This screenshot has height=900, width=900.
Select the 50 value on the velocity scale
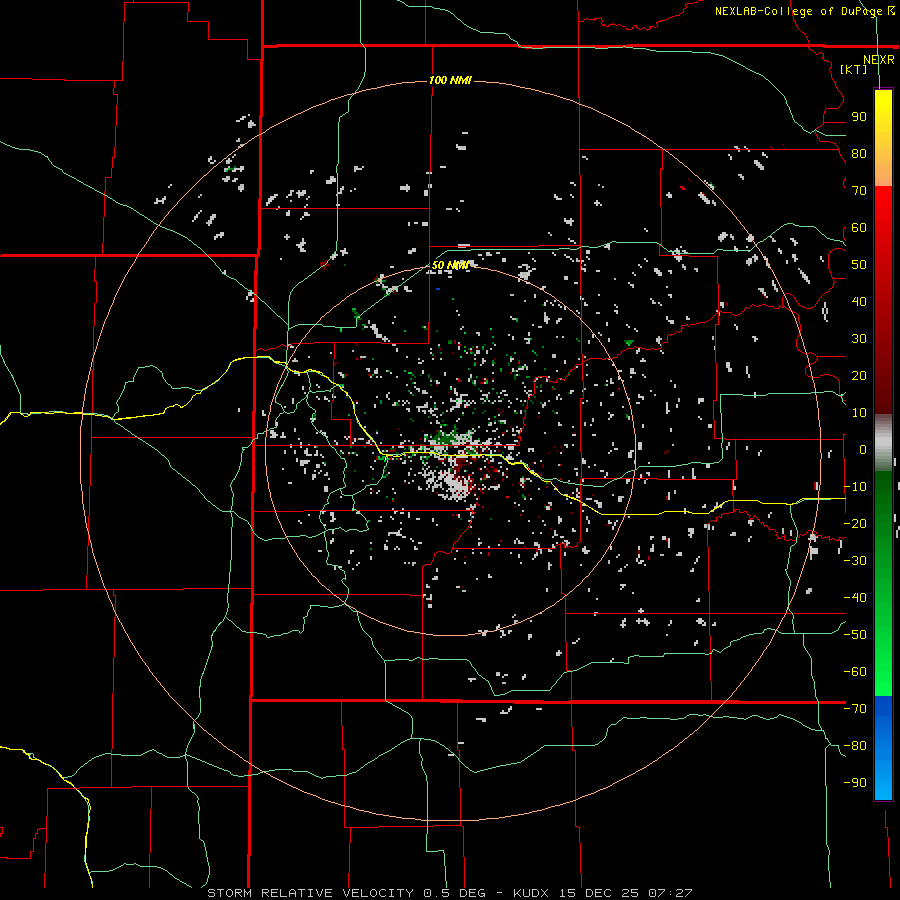859,265
